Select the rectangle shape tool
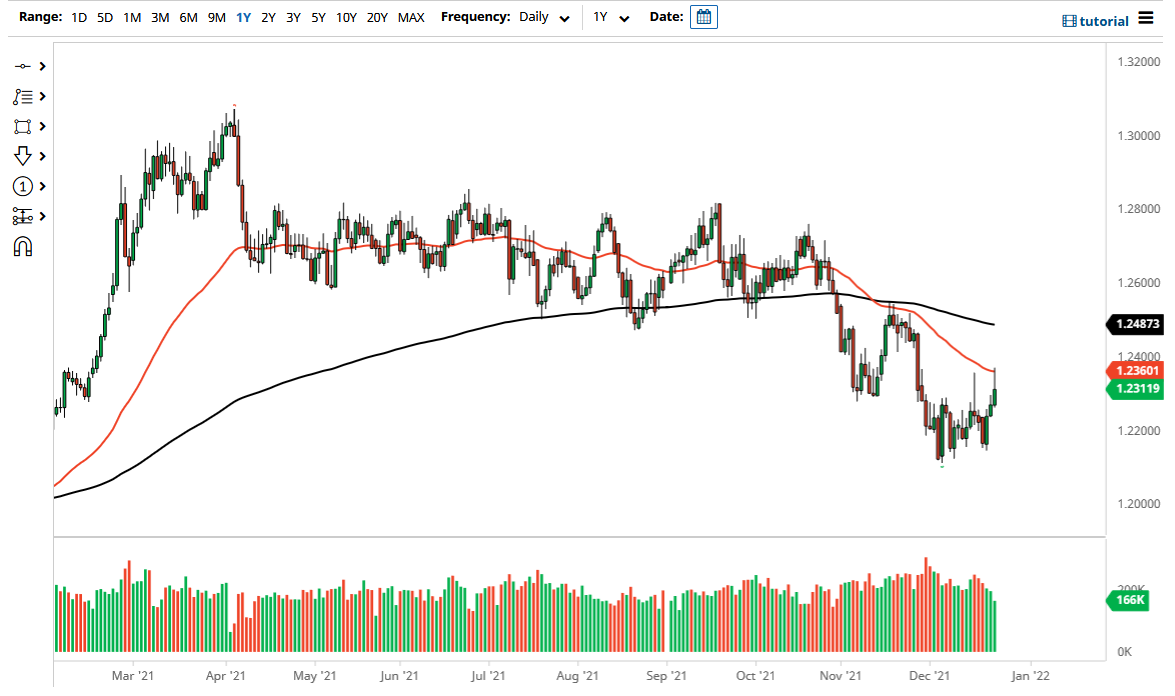 tap(24, 126)
